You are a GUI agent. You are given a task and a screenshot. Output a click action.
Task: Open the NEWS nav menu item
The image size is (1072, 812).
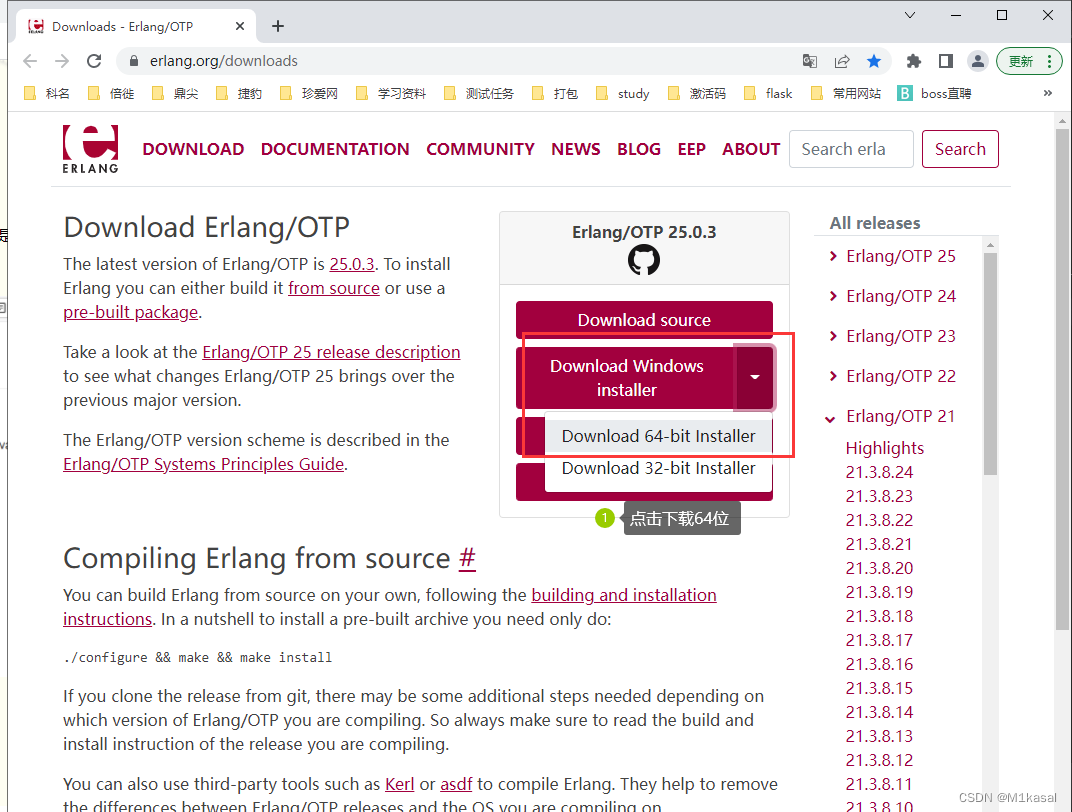click(x=576, y=149)
